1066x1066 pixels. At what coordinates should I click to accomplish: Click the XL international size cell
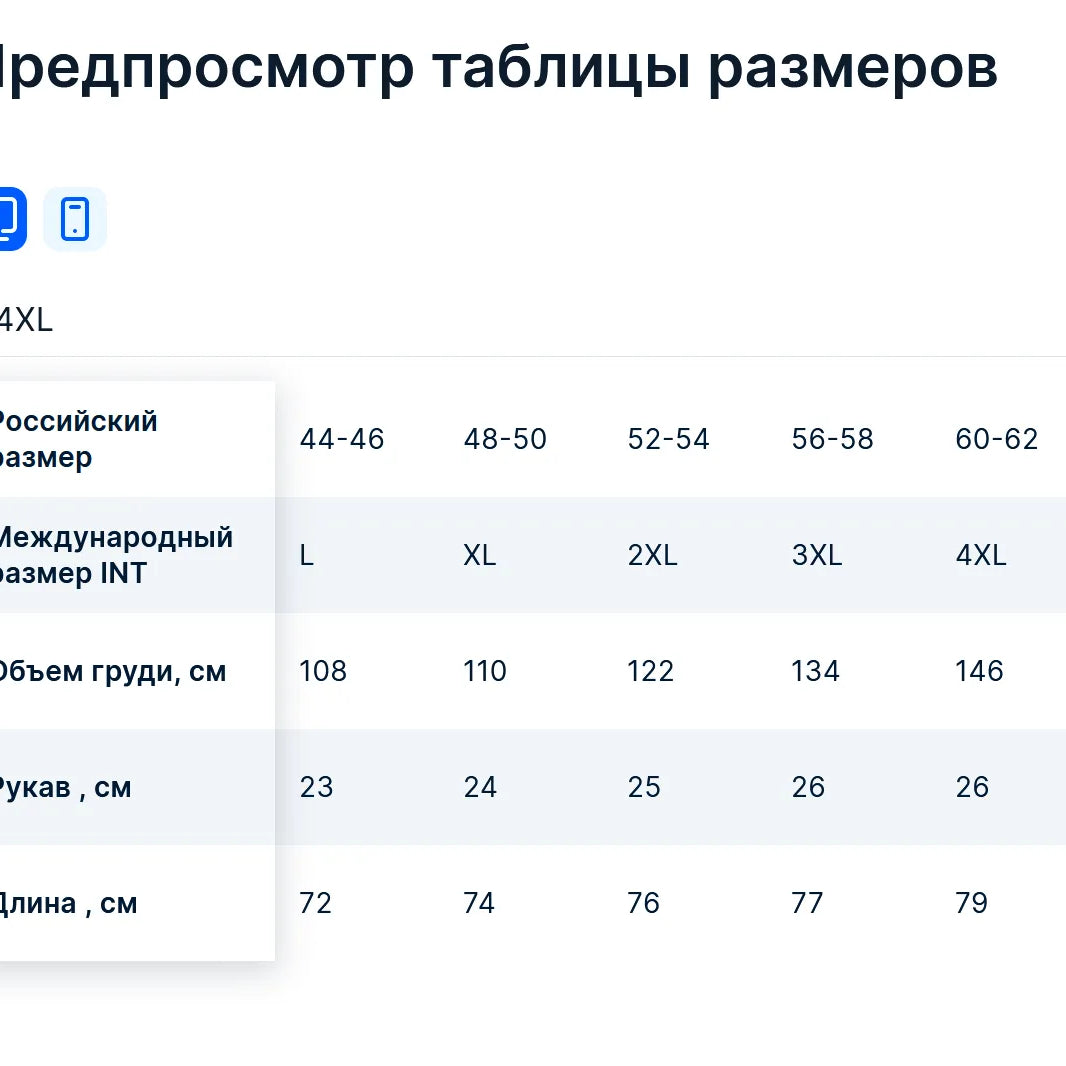click(480, 555)
